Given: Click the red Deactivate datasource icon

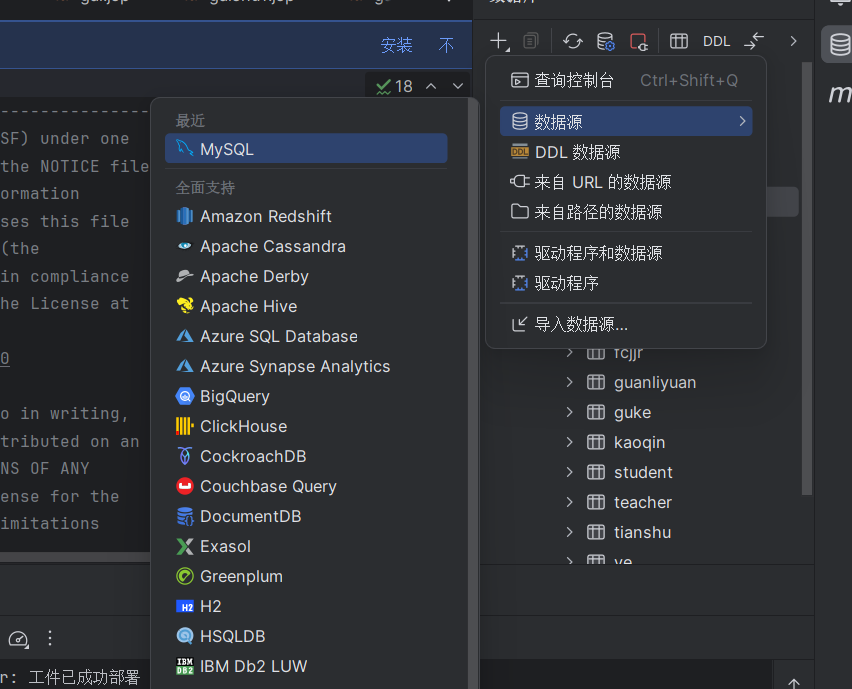Looking at the screenshot, I should tap(638, 41).
